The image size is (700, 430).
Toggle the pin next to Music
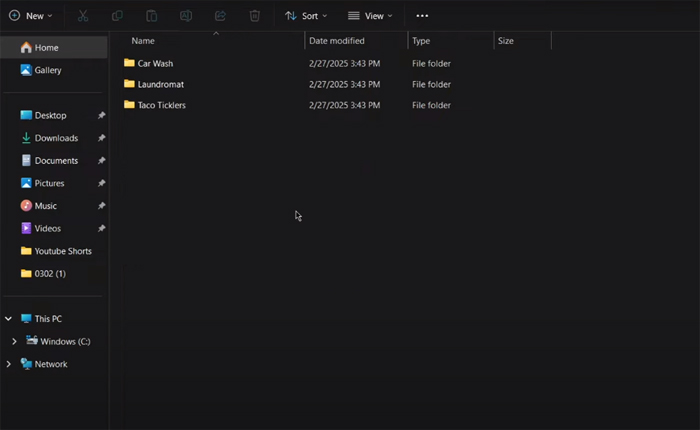tap(101, 206)
